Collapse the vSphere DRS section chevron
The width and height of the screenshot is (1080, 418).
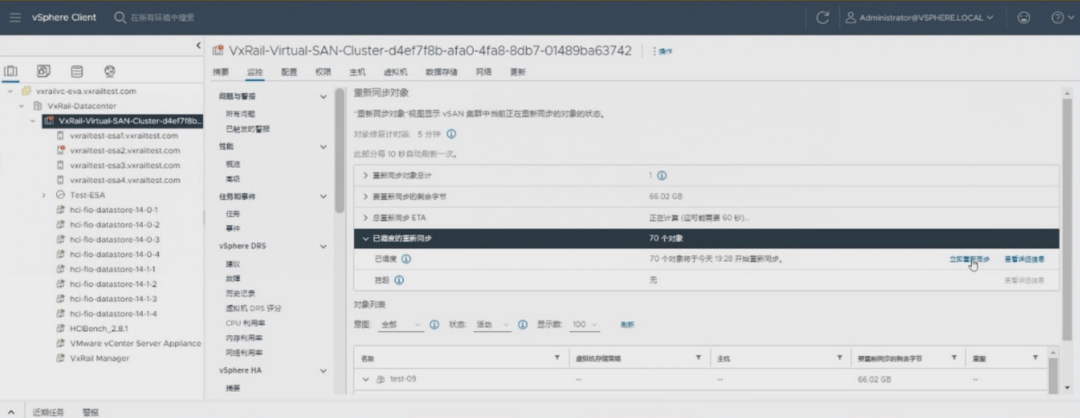coord(323,246)
